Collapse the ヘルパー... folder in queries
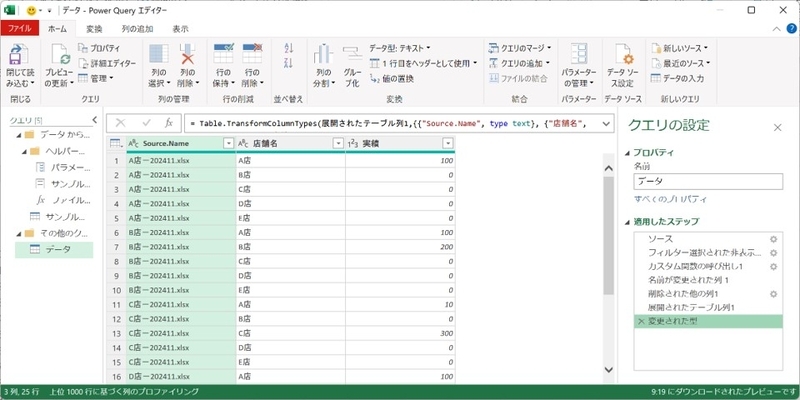The image size is (800, 400). click(24, 151)
